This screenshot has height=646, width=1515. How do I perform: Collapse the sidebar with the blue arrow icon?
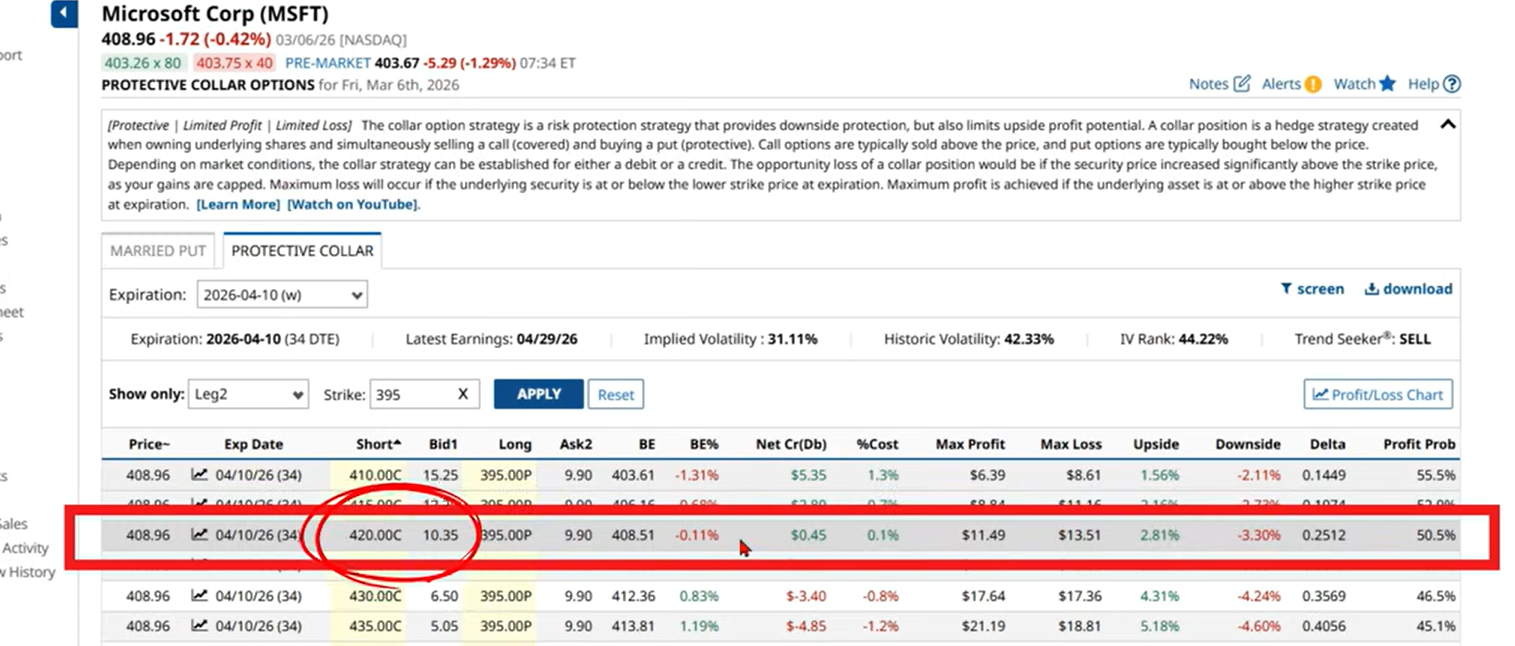coord(63,14)
